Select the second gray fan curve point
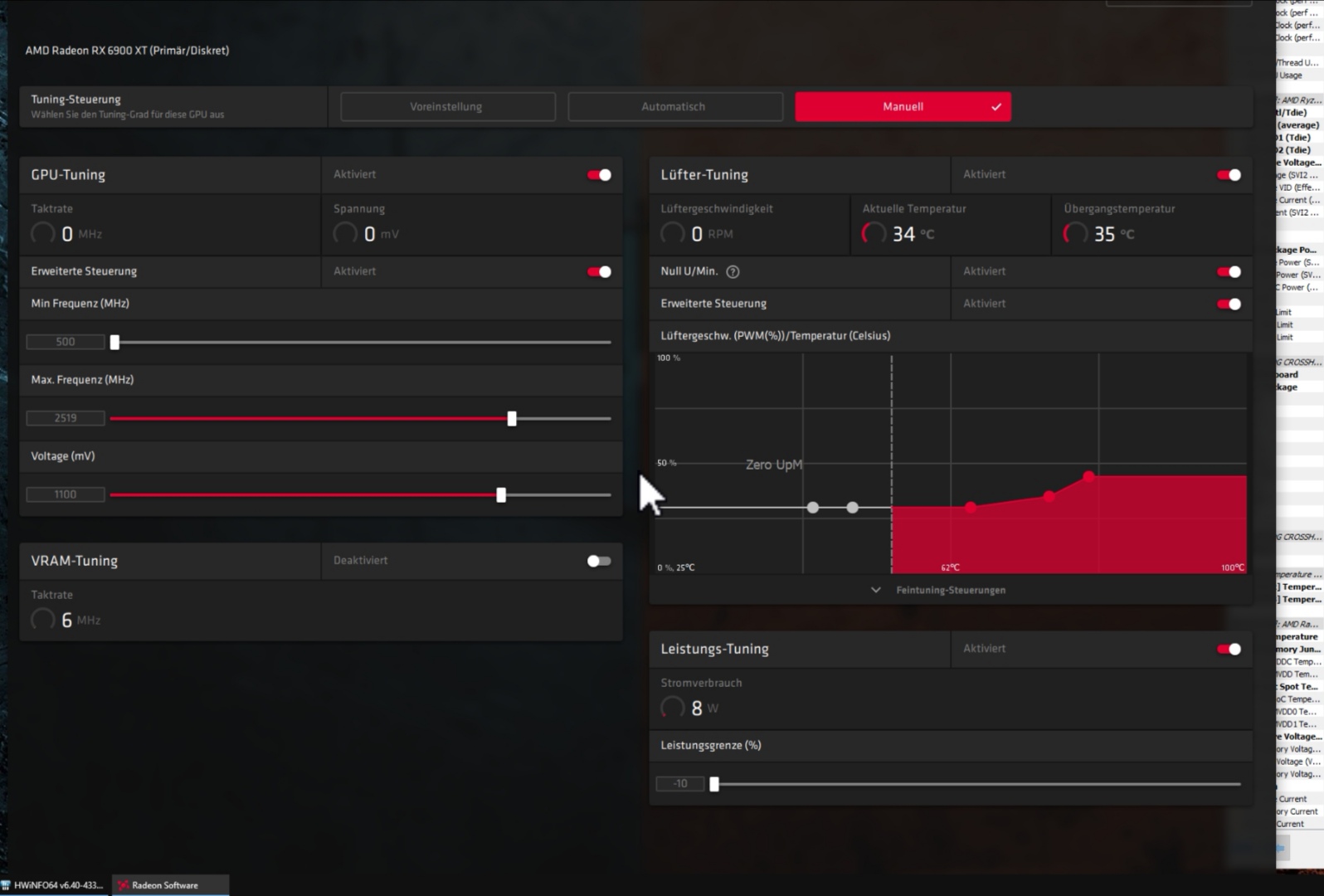This screenshot has width=1324, height=896. (x=852, y=508)
